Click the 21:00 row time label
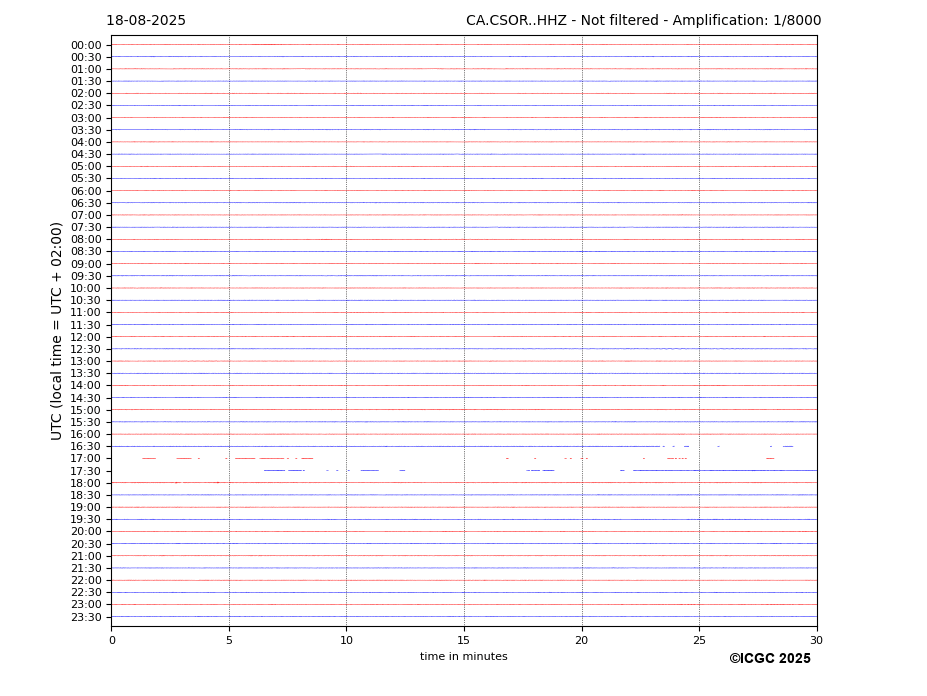The width and height of the screenshot is (927, 696). point(86,556)
